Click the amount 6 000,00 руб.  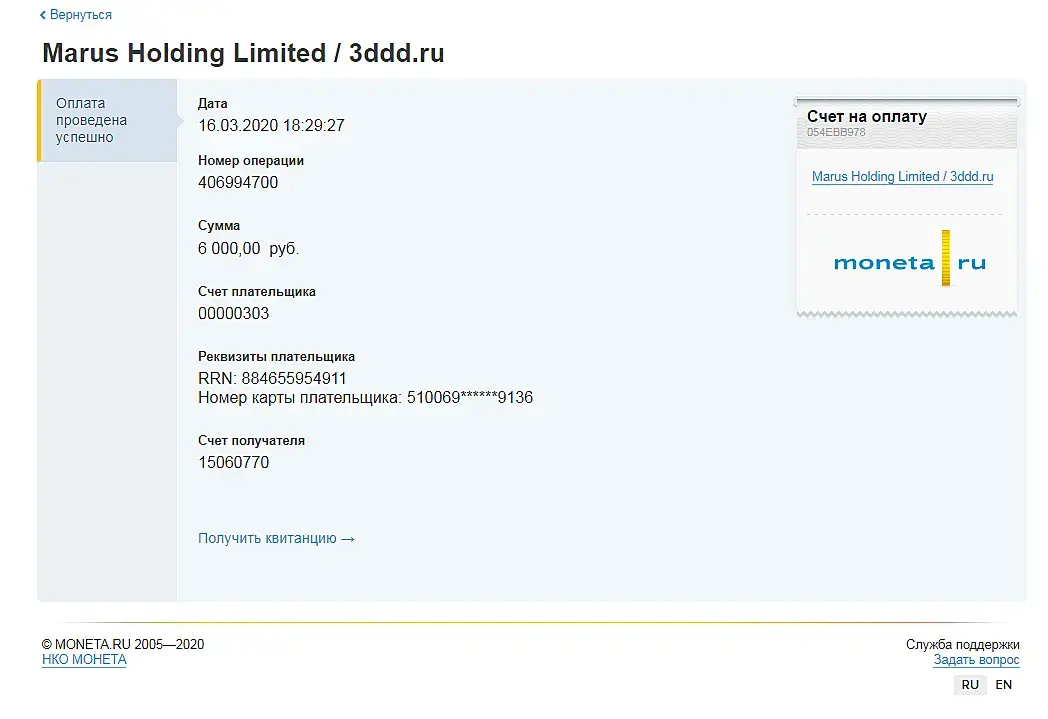(248, 248)
